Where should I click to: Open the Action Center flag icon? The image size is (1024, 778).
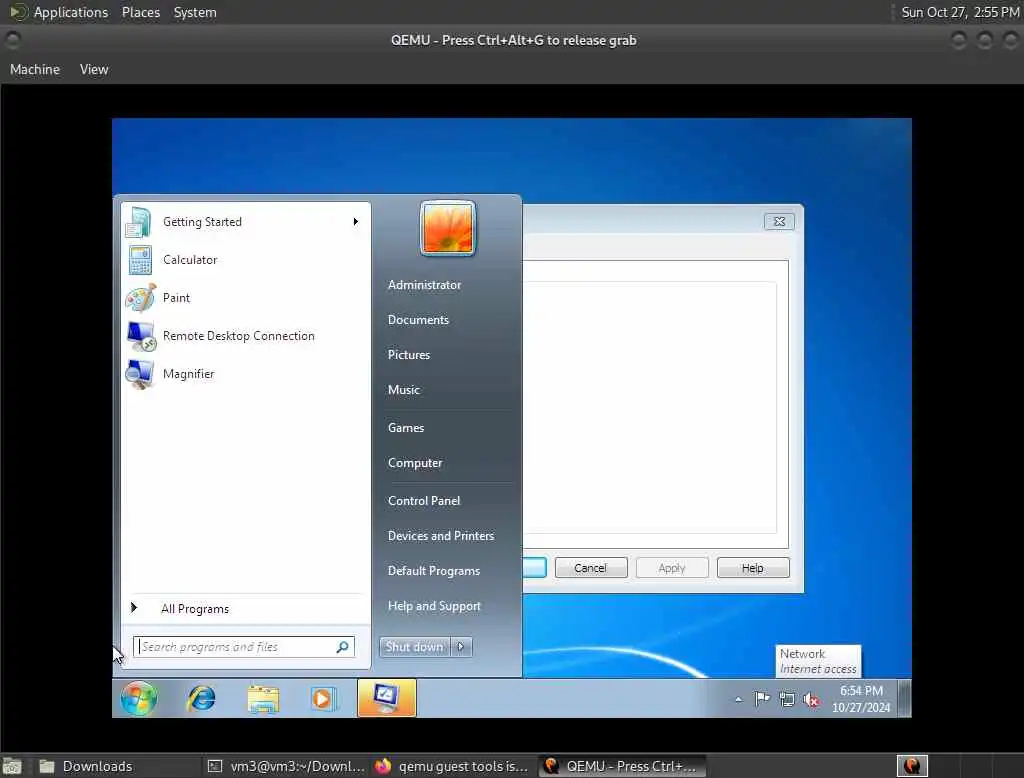762,700
